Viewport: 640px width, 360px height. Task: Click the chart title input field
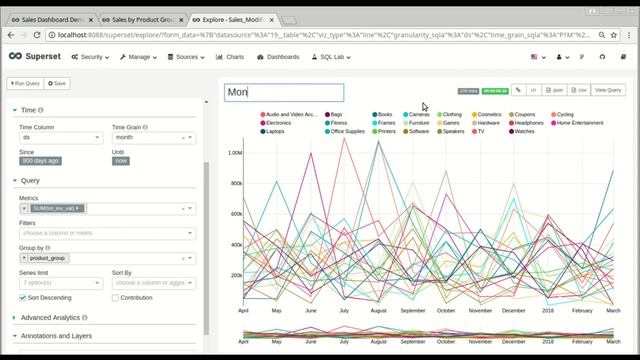pos(284,92)
